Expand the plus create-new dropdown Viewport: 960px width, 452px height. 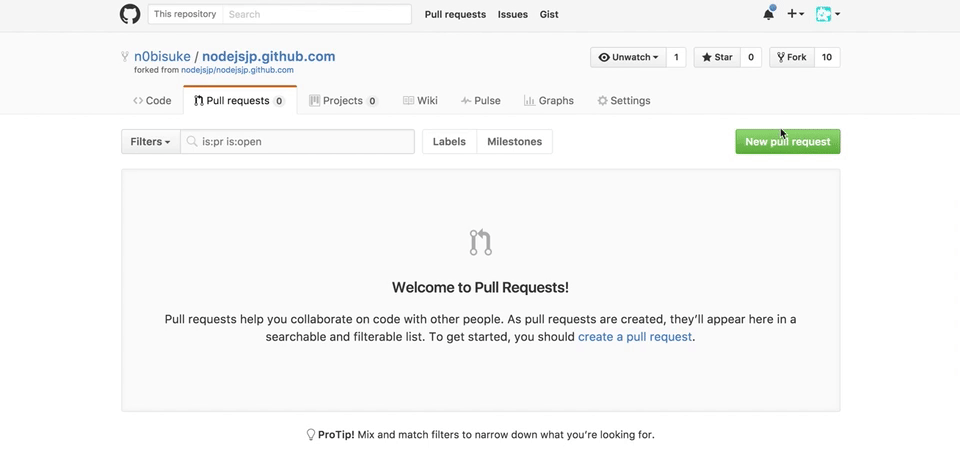795,13
